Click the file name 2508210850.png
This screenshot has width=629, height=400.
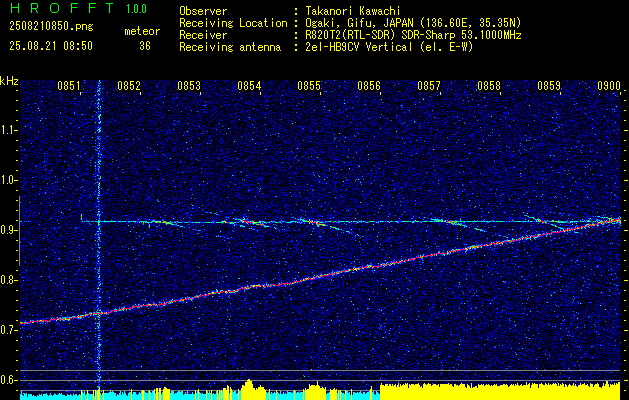pos(51,27)
